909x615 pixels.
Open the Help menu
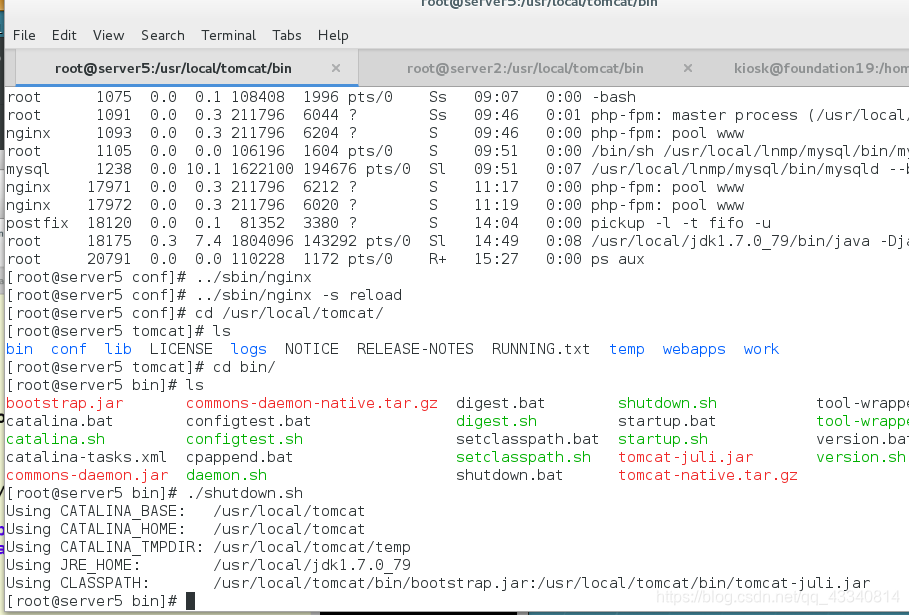333,35
